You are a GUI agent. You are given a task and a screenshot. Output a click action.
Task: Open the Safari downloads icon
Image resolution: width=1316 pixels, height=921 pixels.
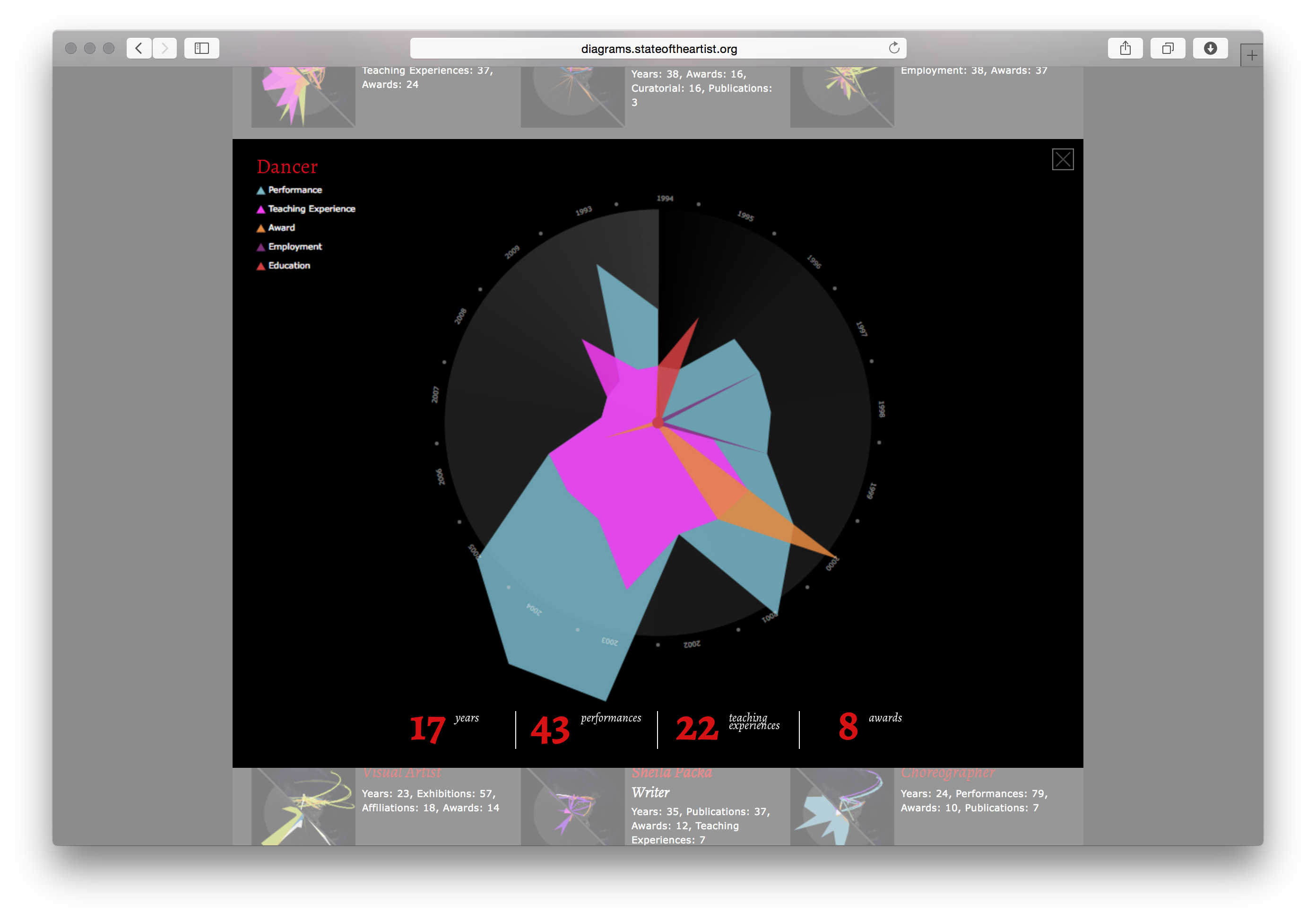click(x=1210, y=48)
